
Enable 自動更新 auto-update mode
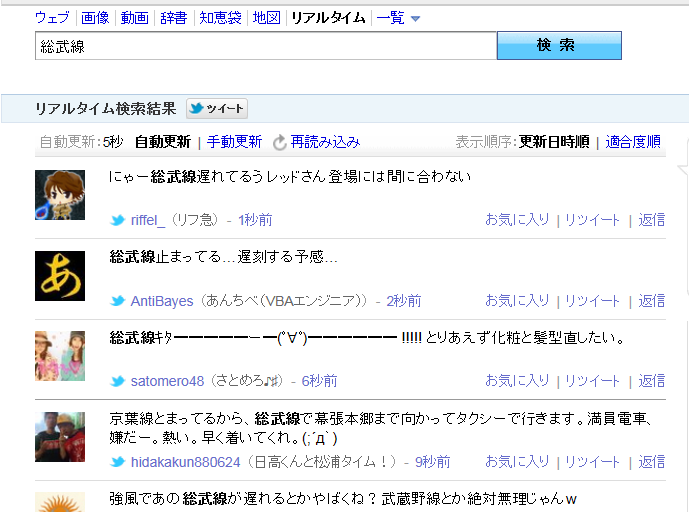click(x=162, y=142)
